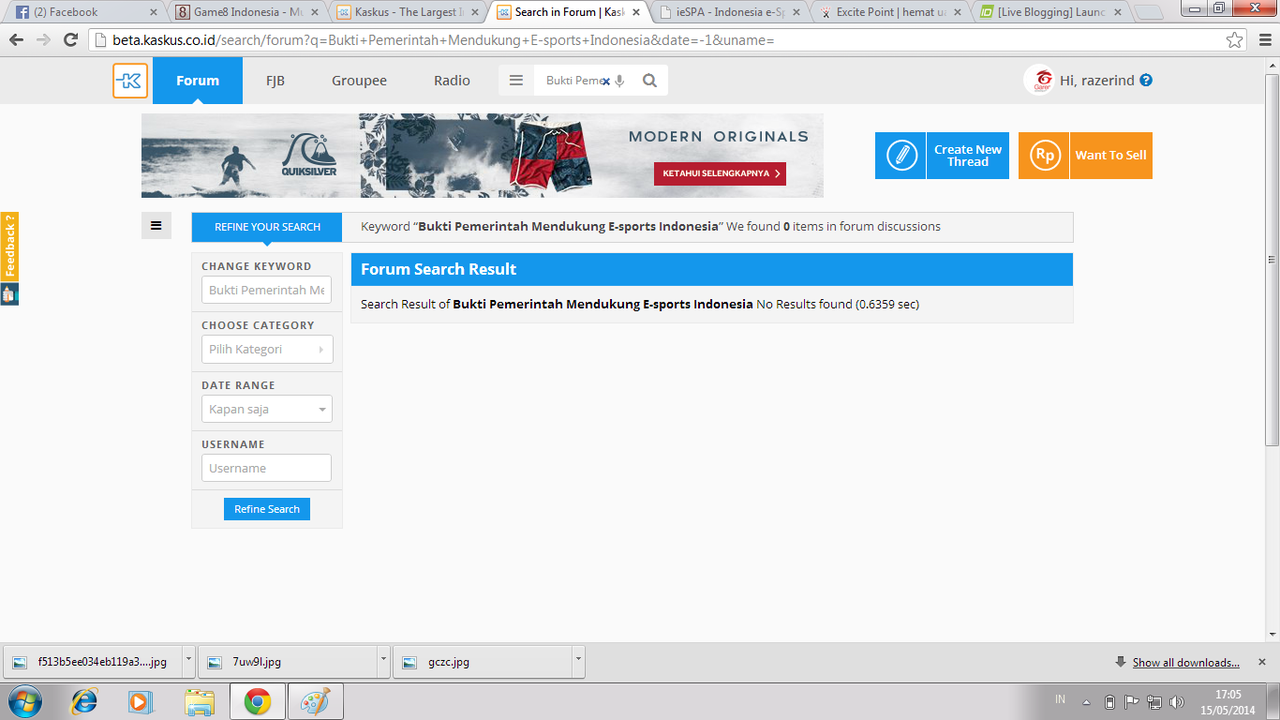Toggle the sidebar with the hamburger icon
This screenshot has height=720, width=1280.
[x=156, y=226]
